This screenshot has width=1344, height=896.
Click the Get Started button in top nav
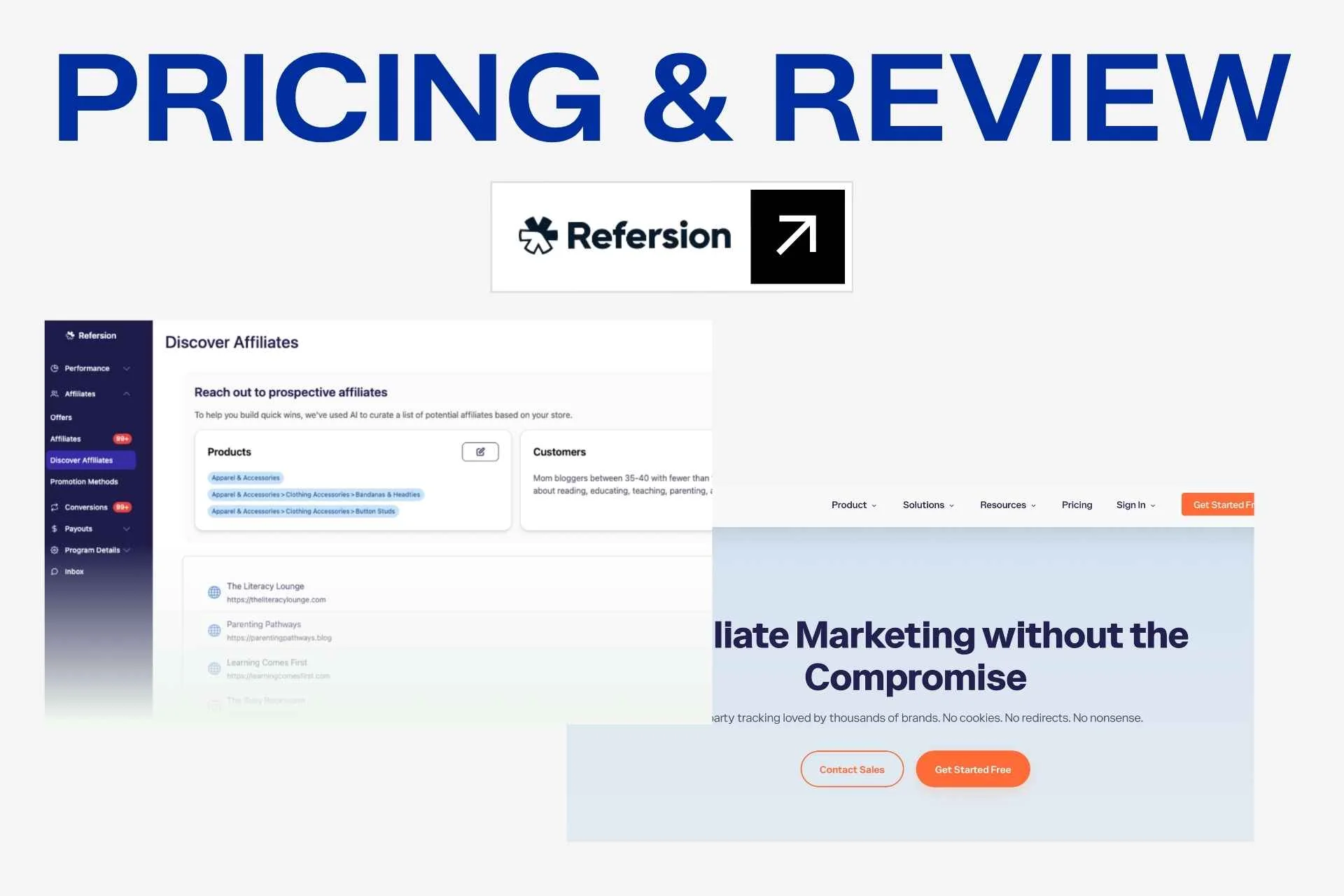pyautogui.click(x=1218, y=505)
